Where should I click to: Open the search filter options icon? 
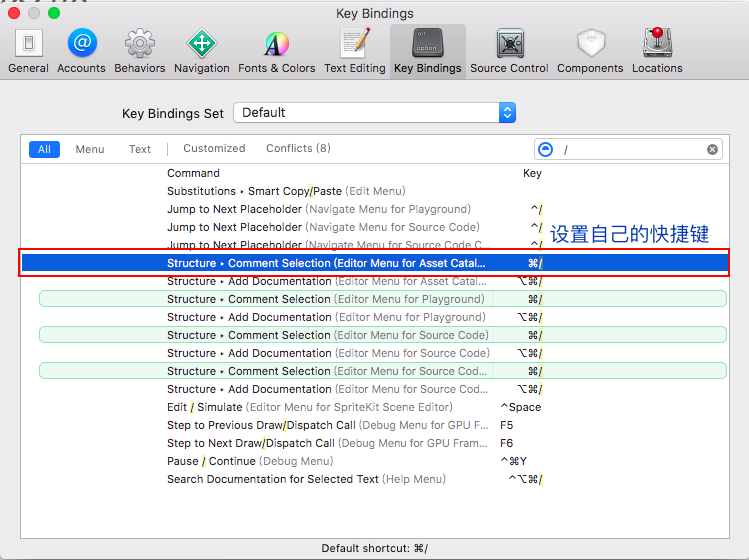pos(546,150)
